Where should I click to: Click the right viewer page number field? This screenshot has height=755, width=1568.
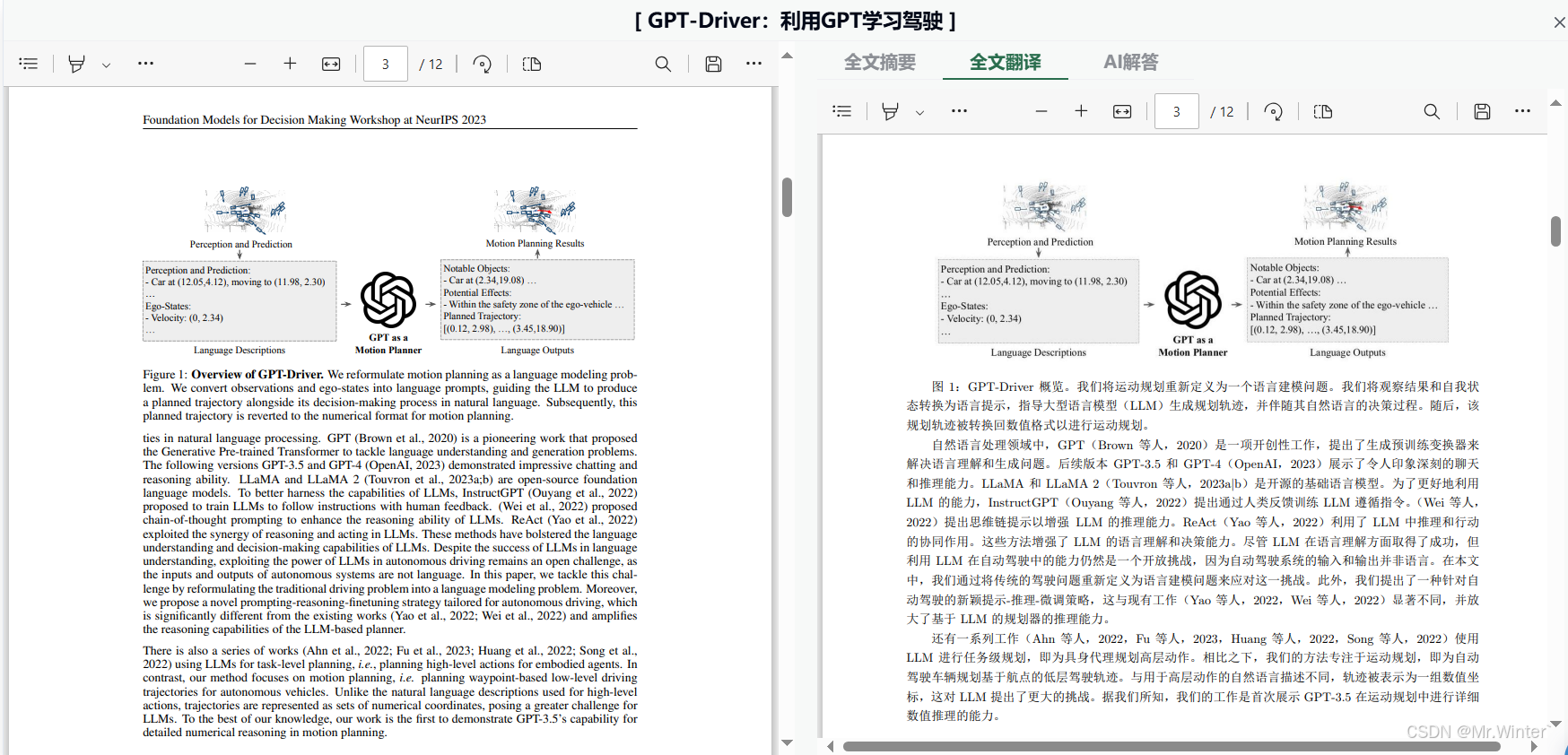(x=1177, y=111)
